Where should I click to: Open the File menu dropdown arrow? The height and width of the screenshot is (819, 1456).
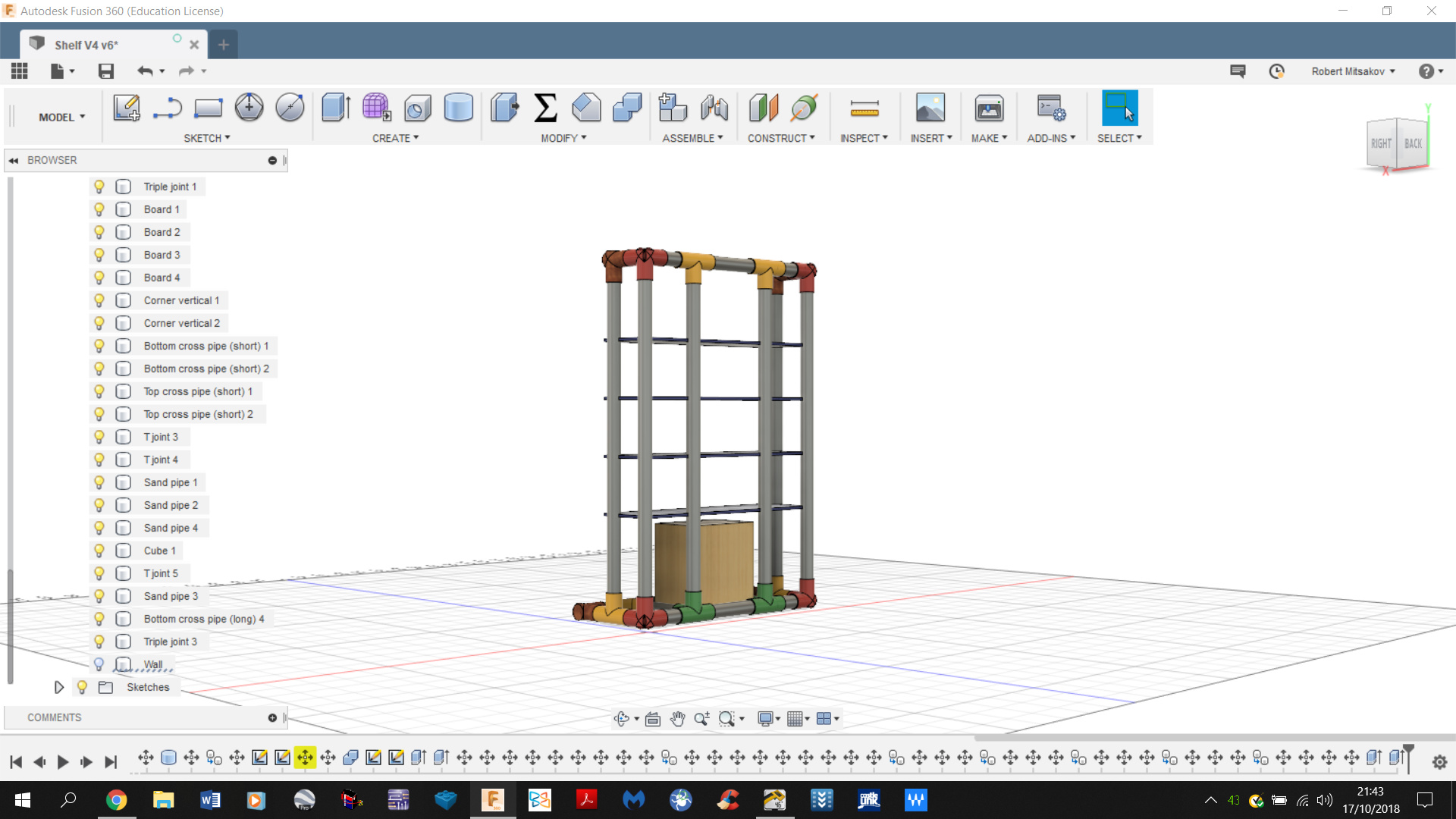coord(72,71)
